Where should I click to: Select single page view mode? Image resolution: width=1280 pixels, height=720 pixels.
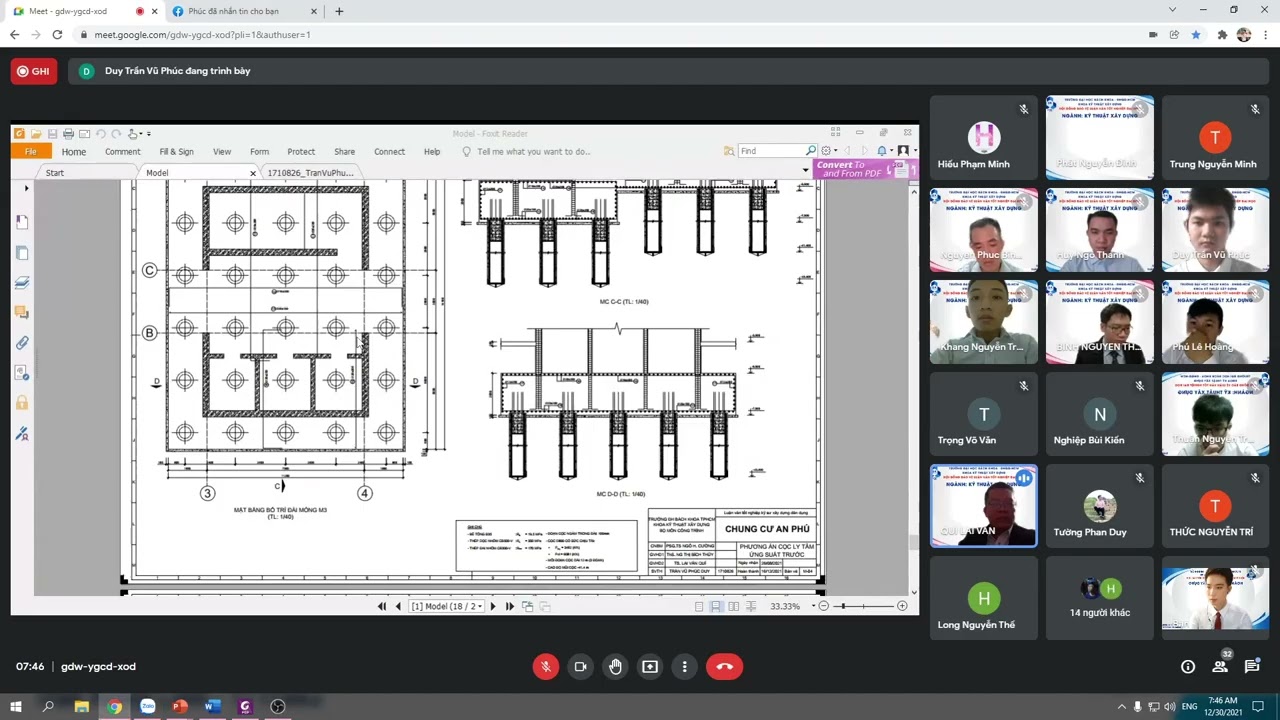(x=698, y=606)
